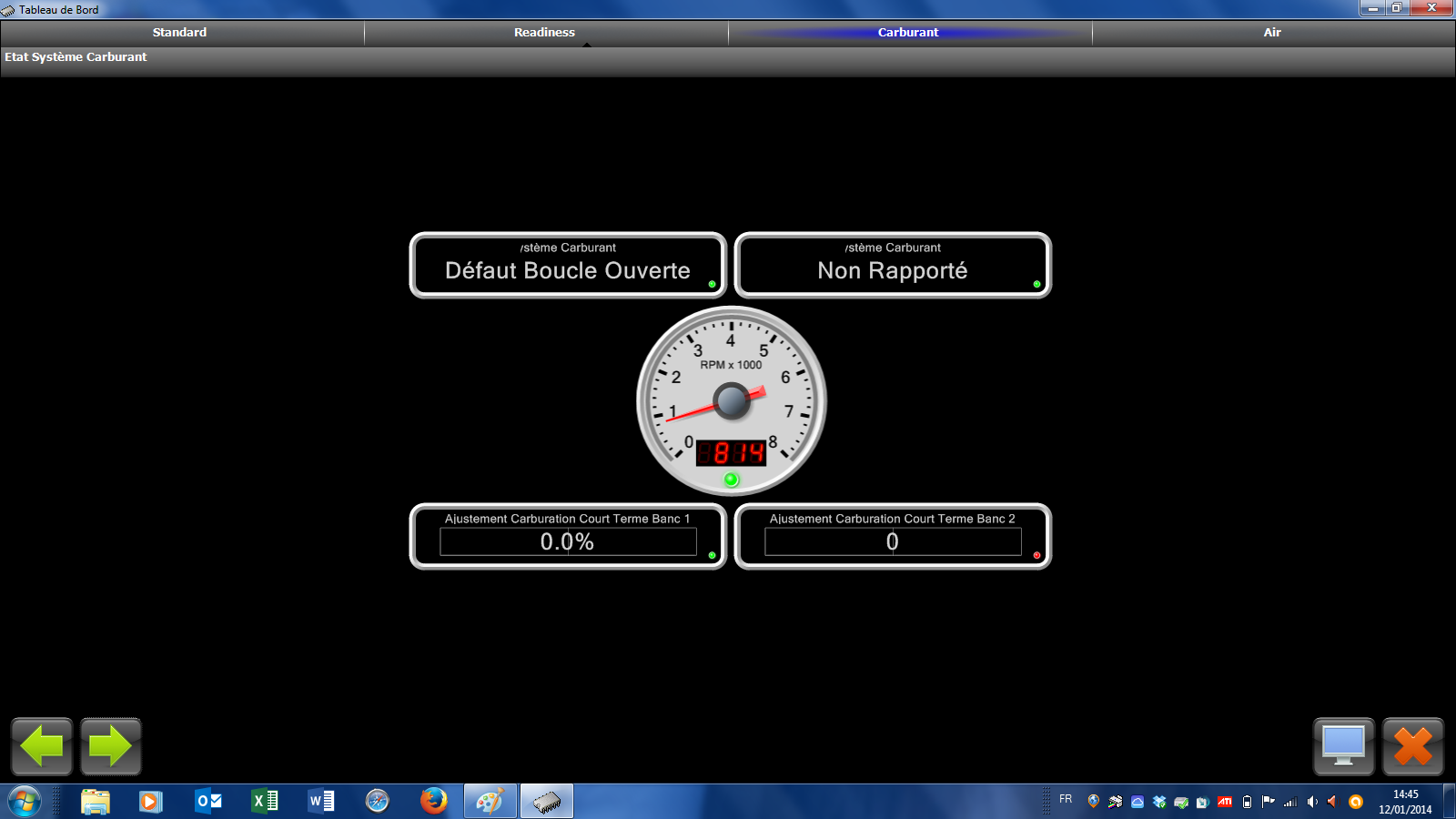Open Firefox from the taskbar

pyautogui.click(x=433, y=801)
